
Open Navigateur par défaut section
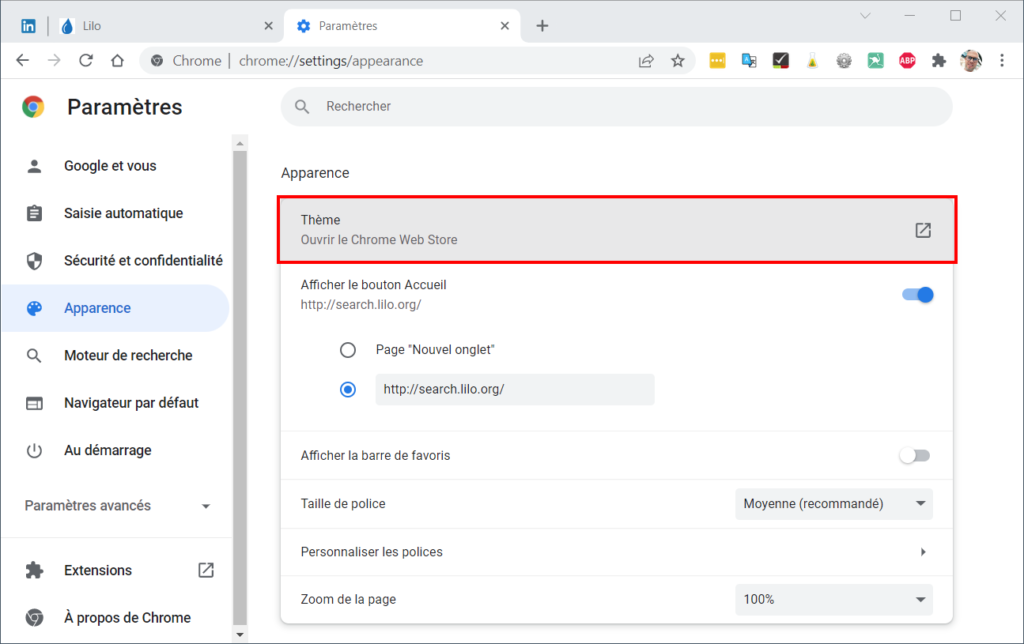[x=116, y=403]
